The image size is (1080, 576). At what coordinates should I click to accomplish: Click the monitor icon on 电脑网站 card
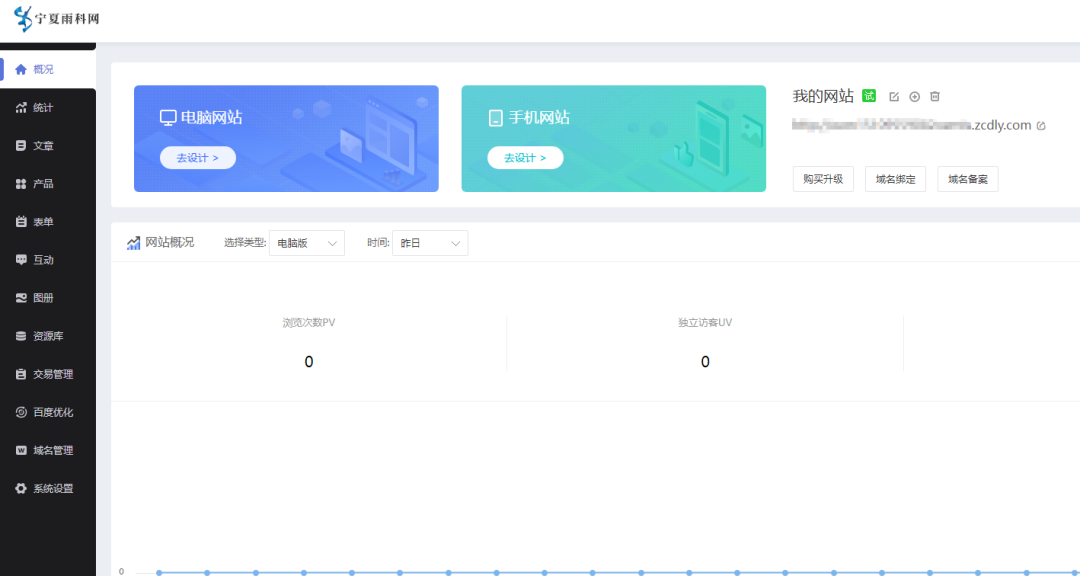pos(168,118)
